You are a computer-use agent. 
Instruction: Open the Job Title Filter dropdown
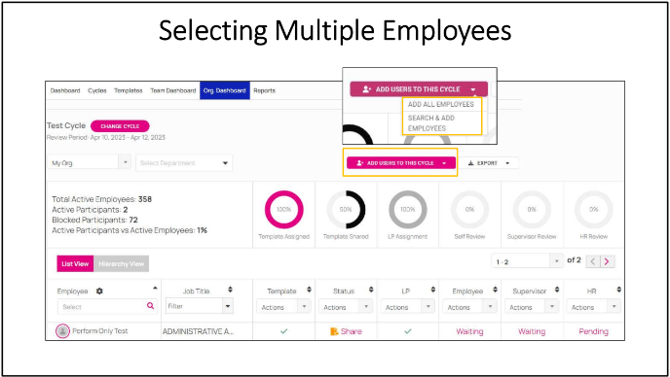(x=200, y=306)
